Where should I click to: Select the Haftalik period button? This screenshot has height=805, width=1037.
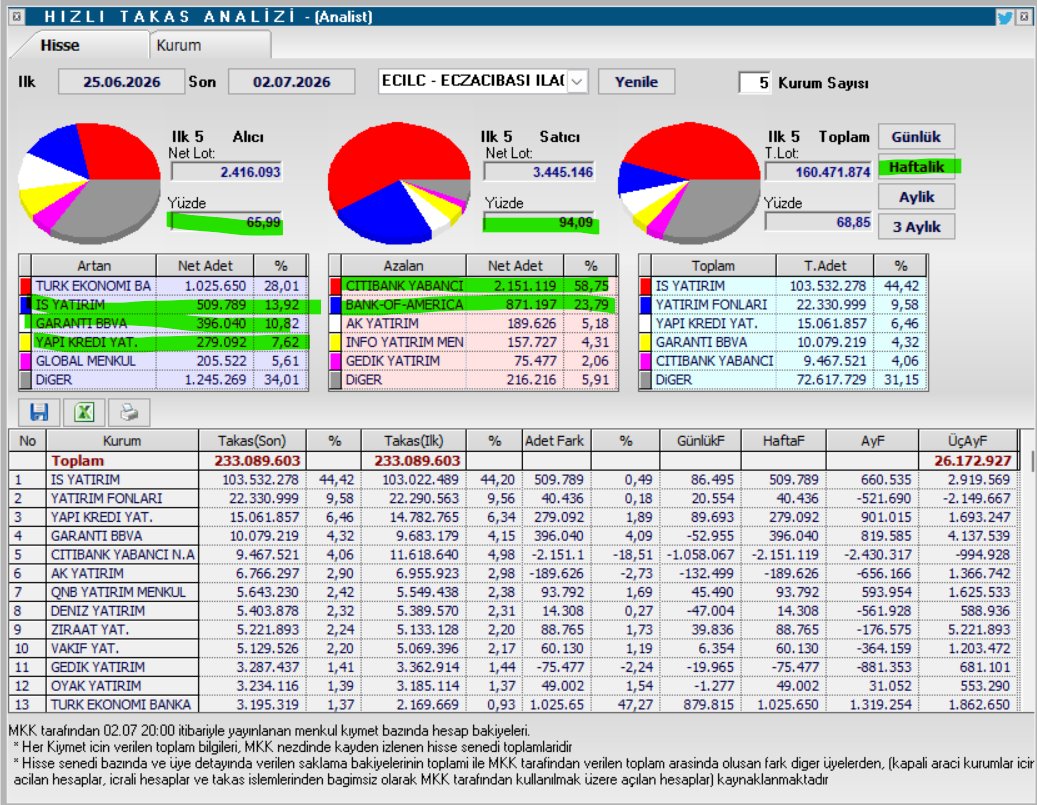pos(916,167)
